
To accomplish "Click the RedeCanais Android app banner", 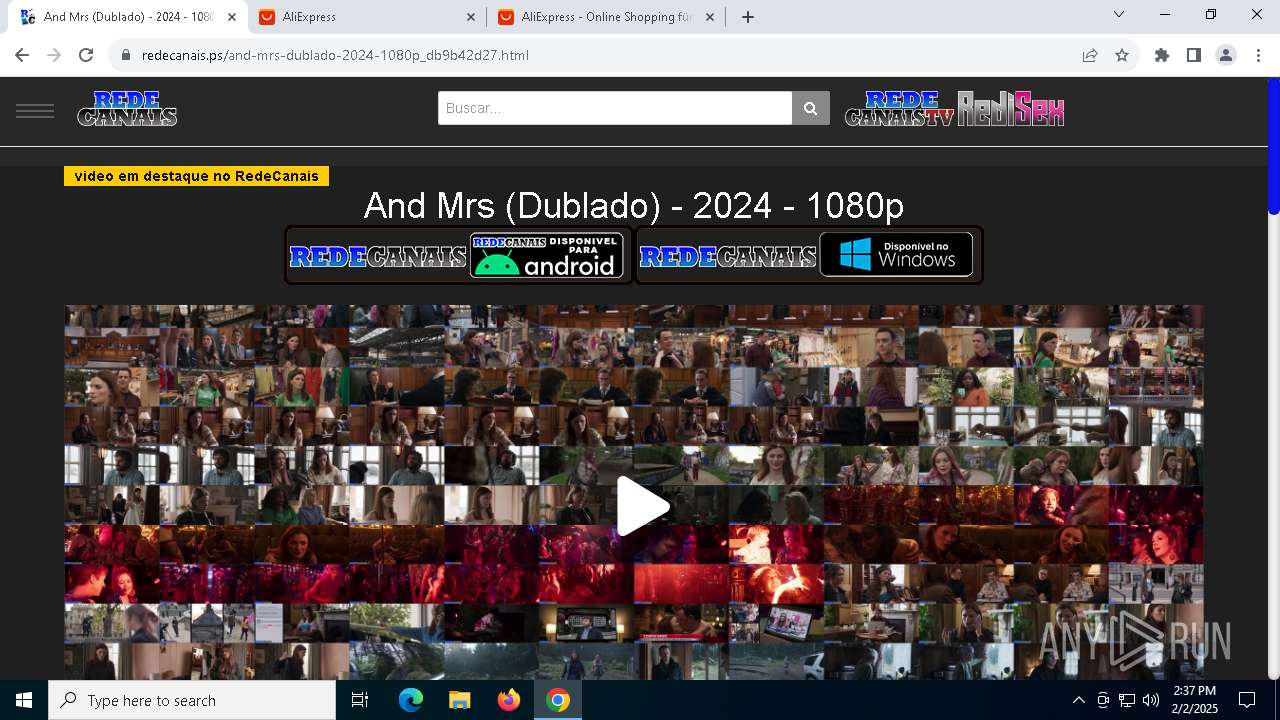I will click(x=459, y=255).
